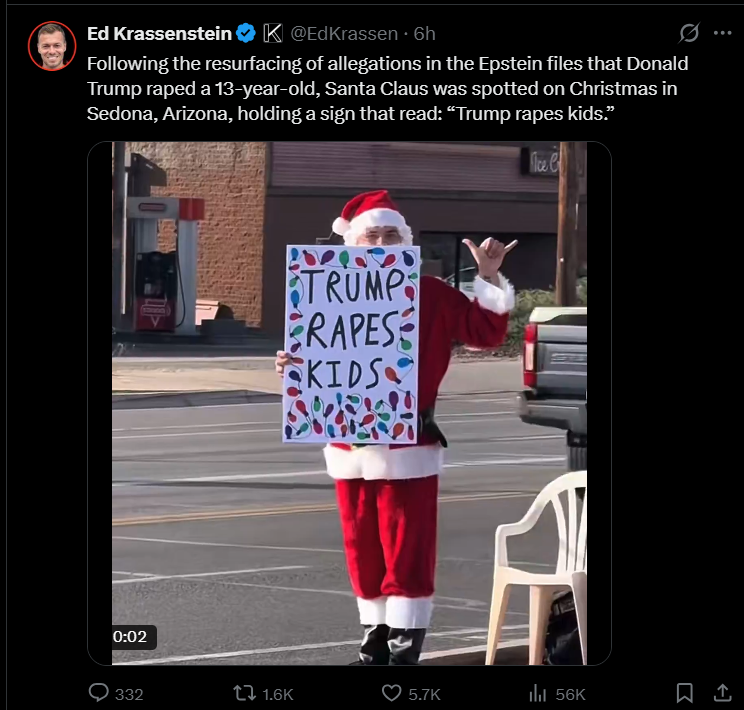744x710 pixels.
Task: Click the 5.7K likes count
Action: (x=425, y=694)
